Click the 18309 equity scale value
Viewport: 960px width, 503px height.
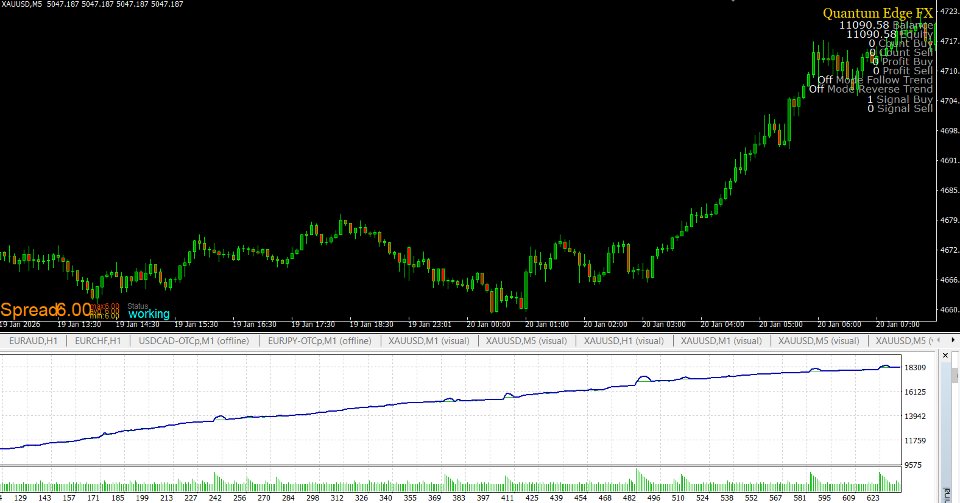[915, 368]
